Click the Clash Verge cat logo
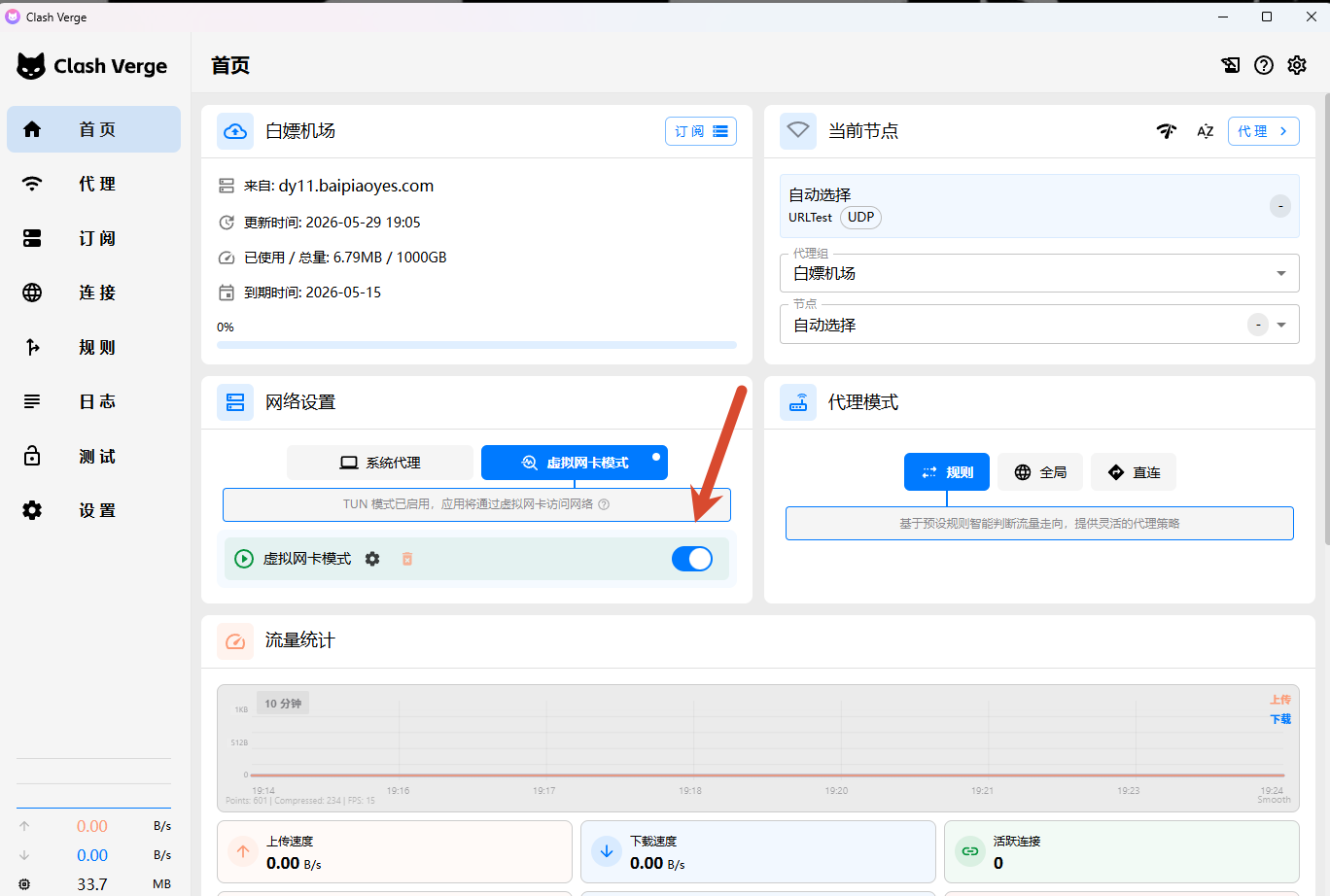Viewport: 1330px width, 896px height. point(31,66)
